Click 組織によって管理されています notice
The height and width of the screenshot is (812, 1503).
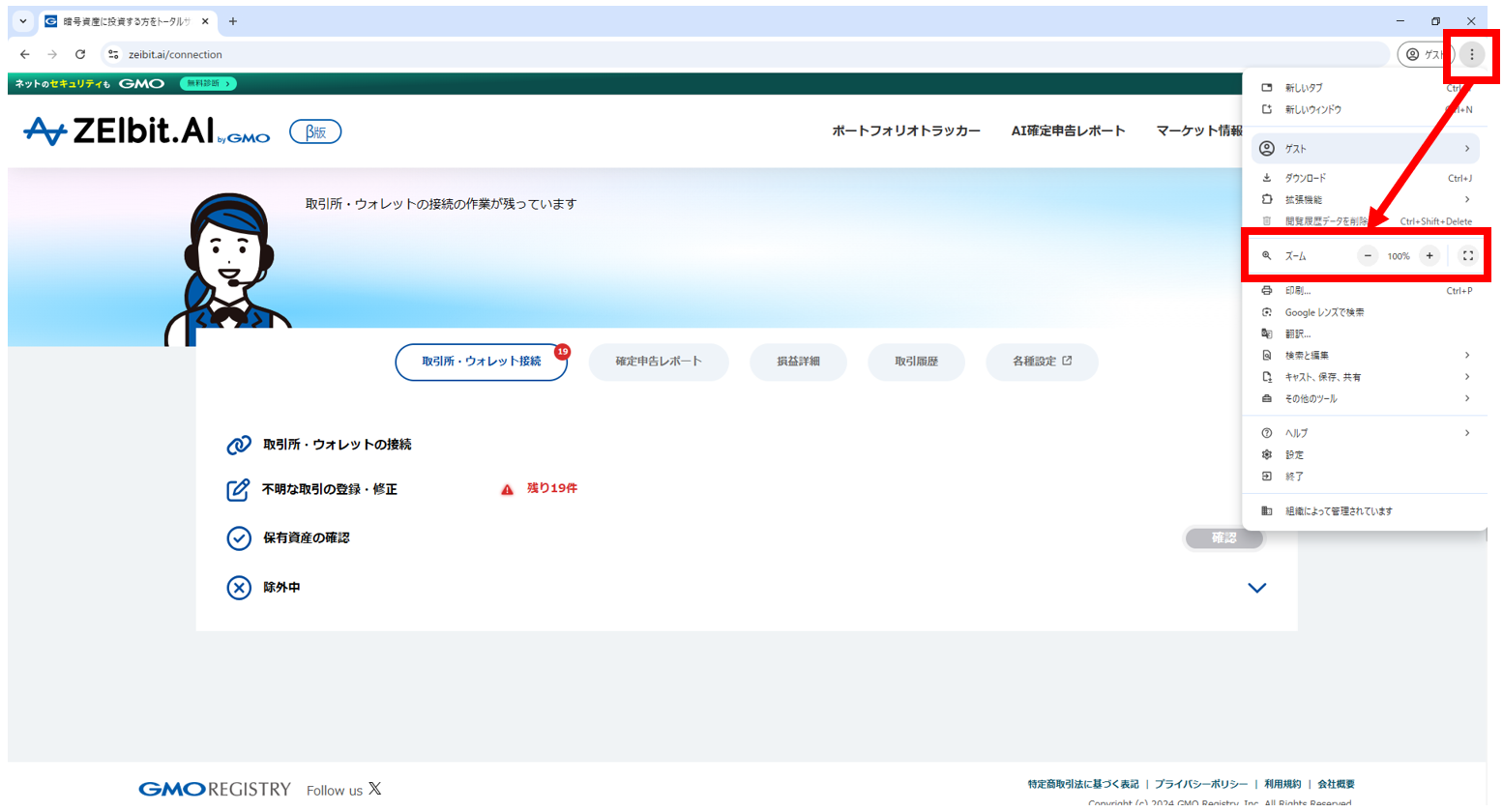(x=1365, y=511)
